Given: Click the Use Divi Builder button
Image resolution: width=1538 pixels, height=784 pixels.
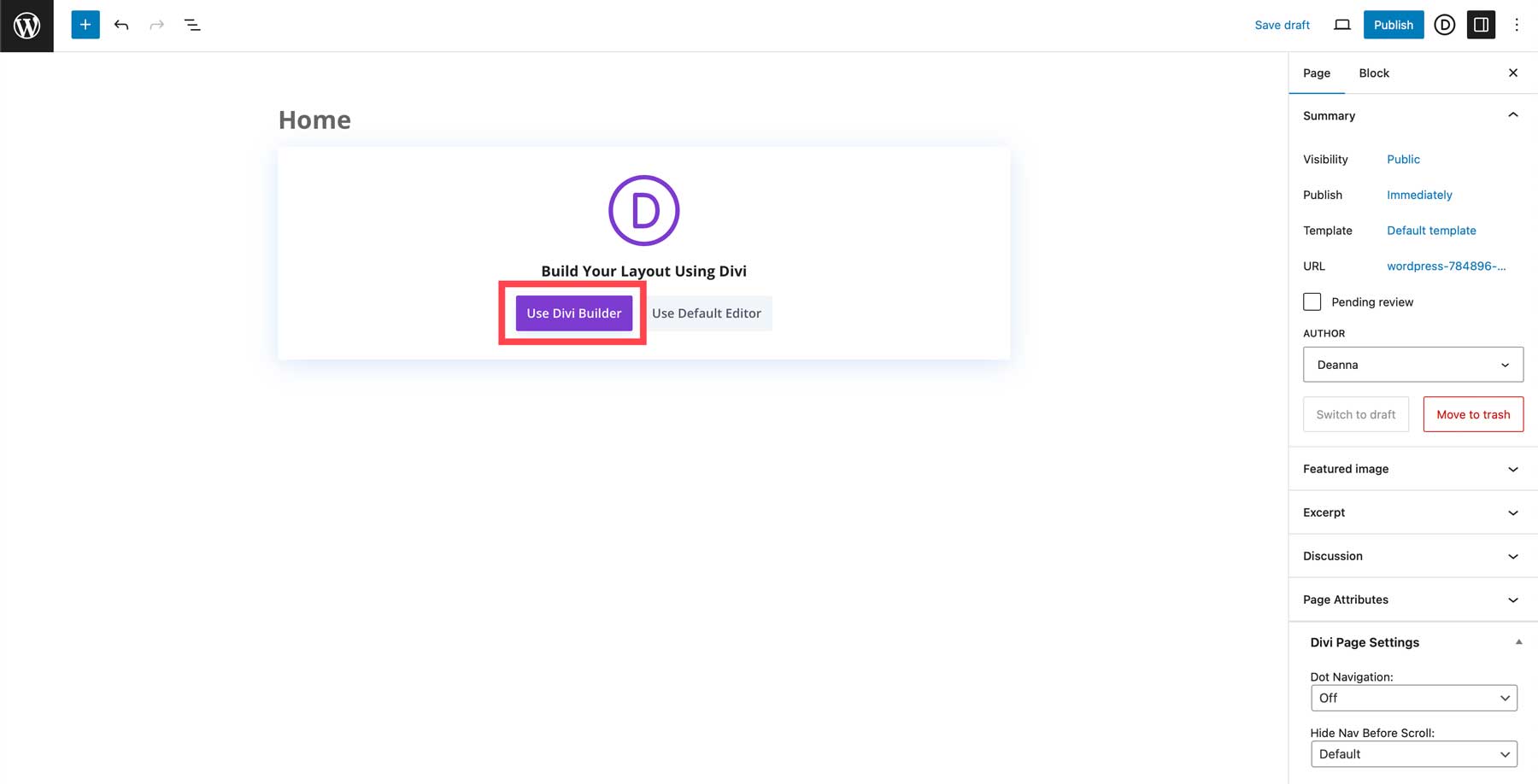Looking at the screenshot, I should [573, 313].
